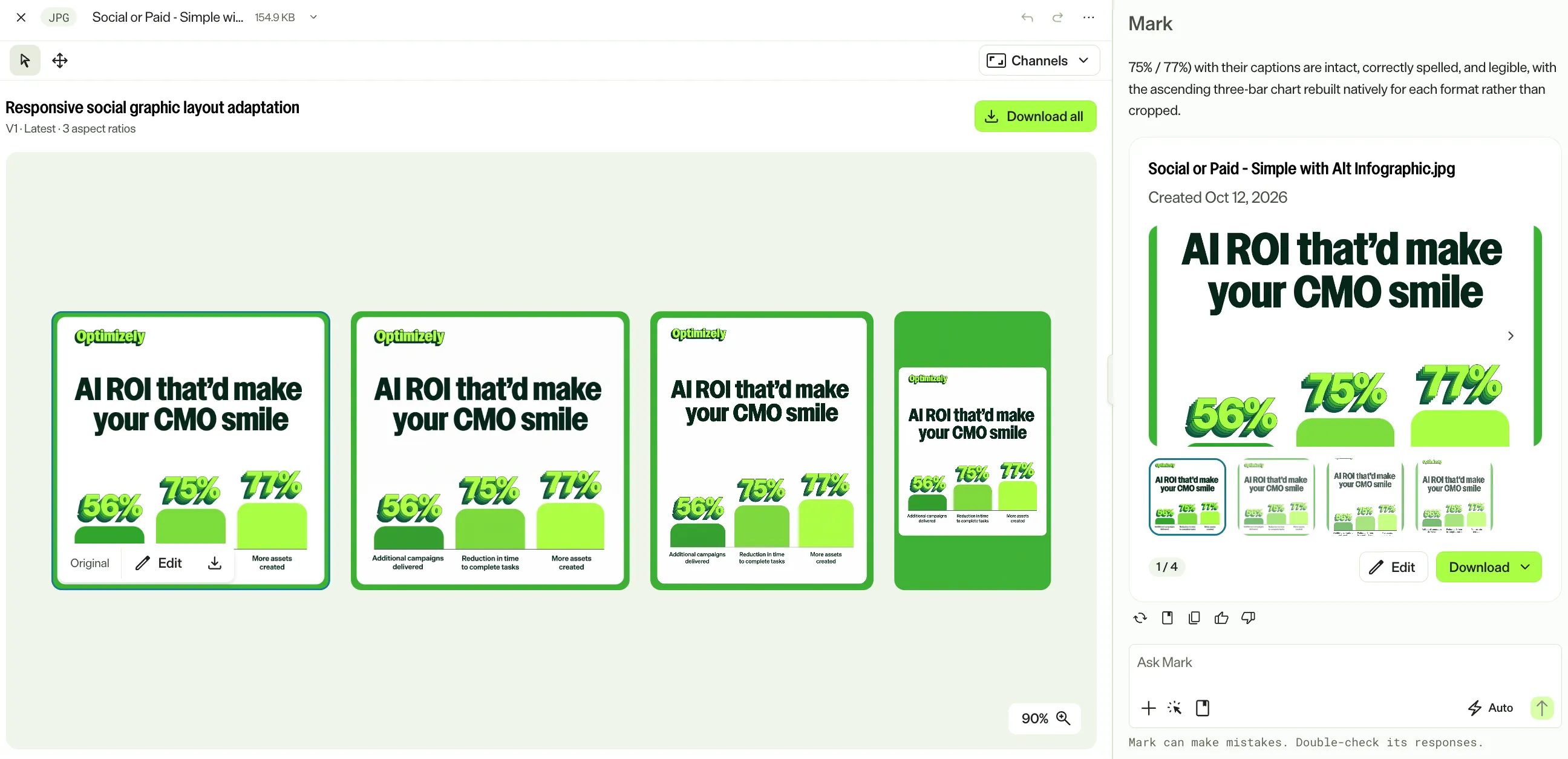Select the pan move tool

[x=60, y=61]
